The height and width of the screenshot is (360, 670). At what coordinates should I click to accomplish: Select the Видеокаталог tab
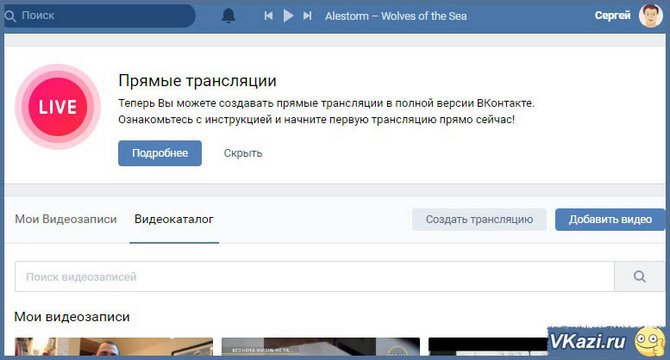174,219
